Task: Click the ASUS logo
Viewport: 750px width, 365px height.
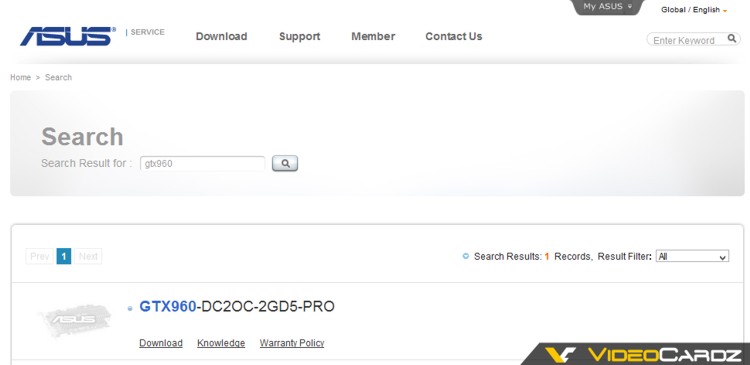Action: pos(67,36)
